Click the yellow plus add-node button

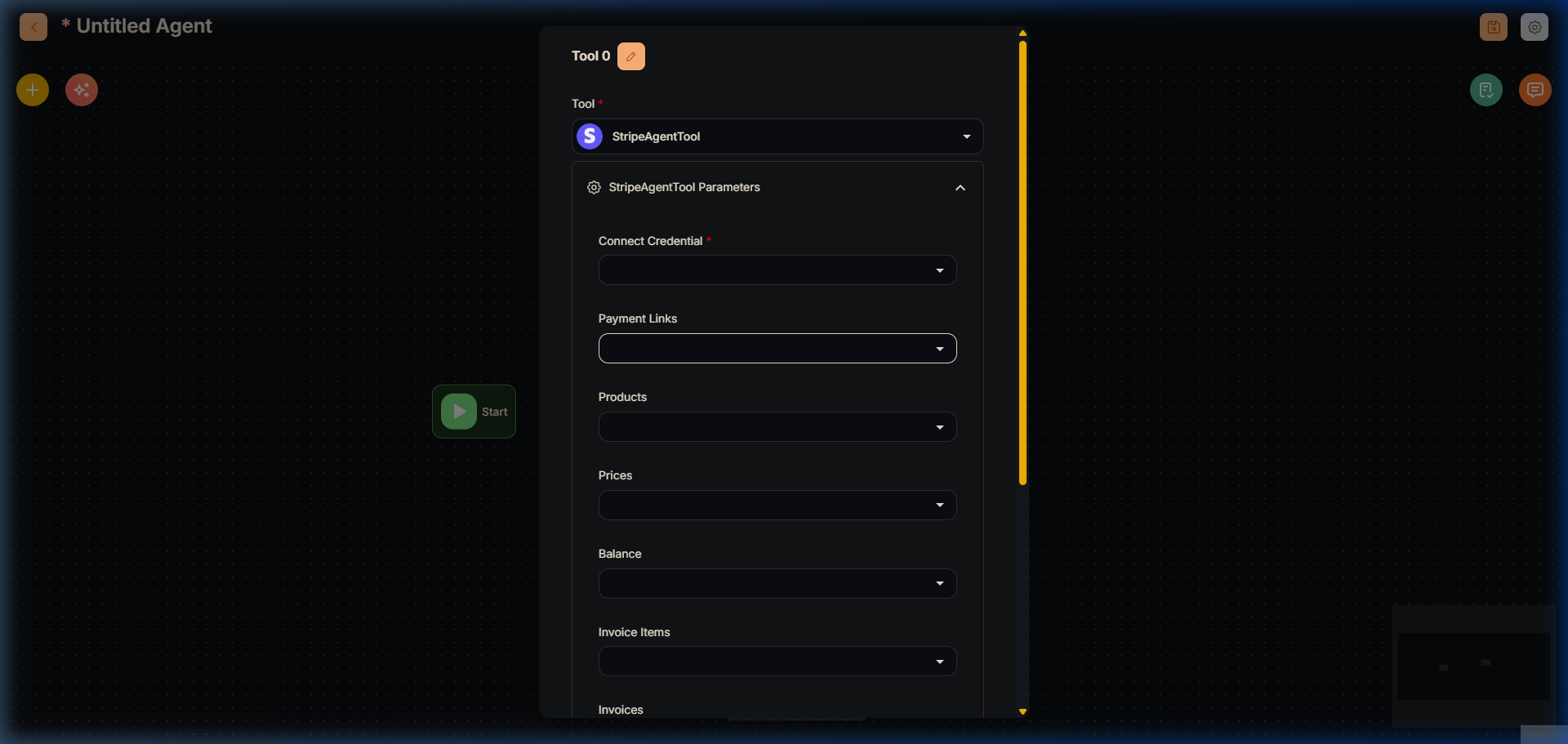coord(33,90)
